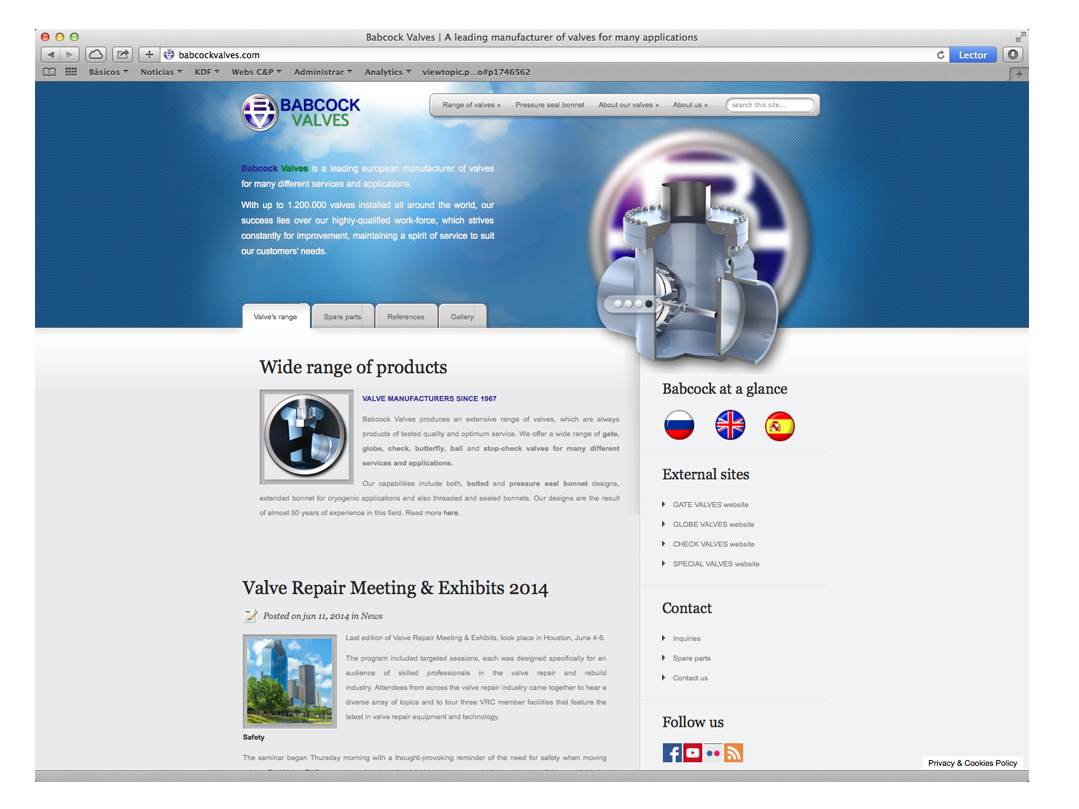The width and height of the screenshot is (1079, 809).
Task: Open the viewtopic.p...o#p1746562 bookmark
Action: click(476, 72)
